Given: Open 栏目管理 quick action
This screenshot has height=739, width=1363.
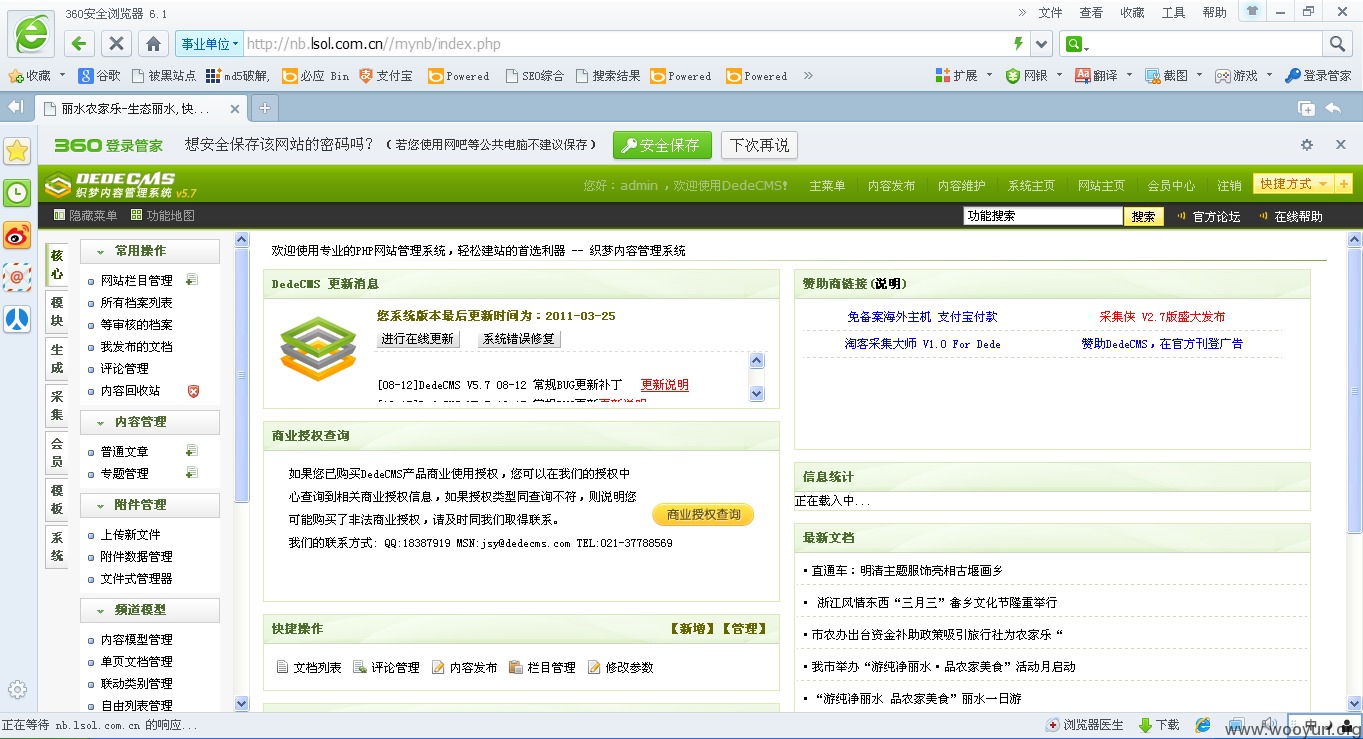Looking at the screenshot, I should click(543, 667).
